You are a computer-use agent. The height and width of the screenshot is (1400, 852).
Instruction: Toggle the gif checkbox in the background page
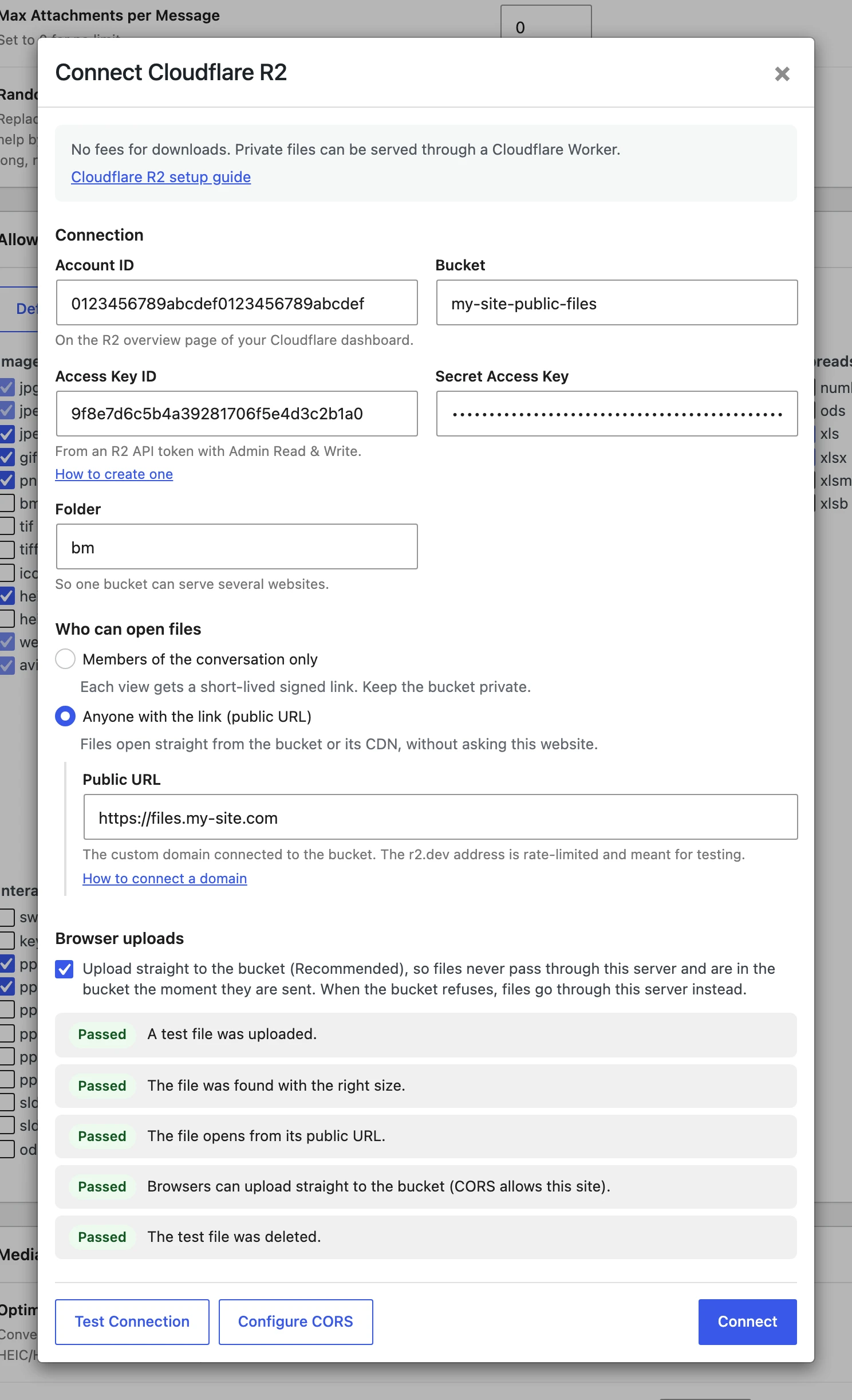point(7,457)
